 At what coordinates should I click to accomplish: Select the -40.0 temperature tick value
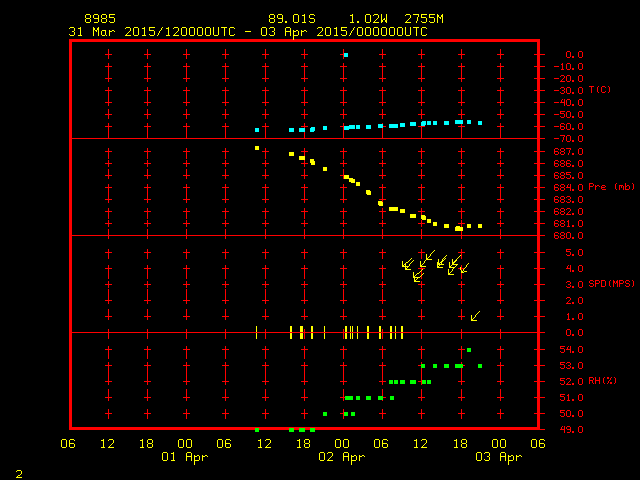tap(568, 102)
